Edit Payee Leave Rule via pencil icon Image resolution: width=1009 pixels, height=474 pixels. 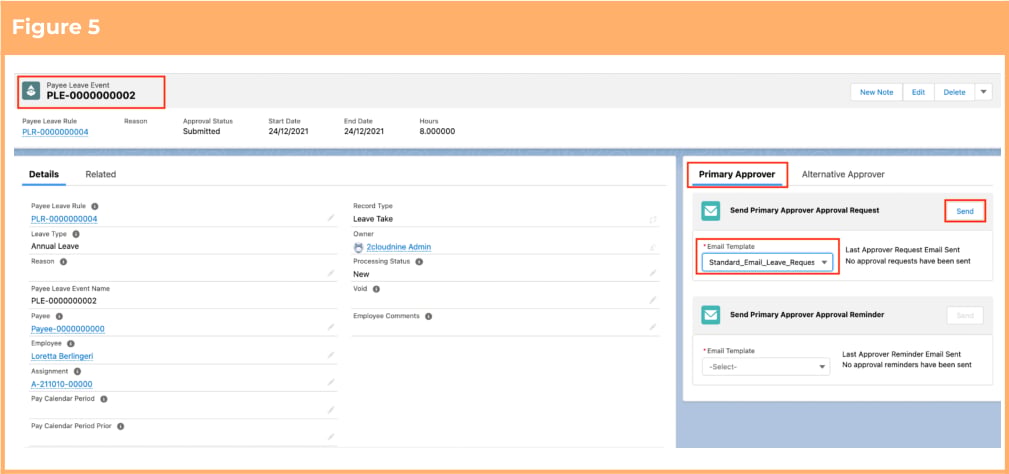point(331,219)
